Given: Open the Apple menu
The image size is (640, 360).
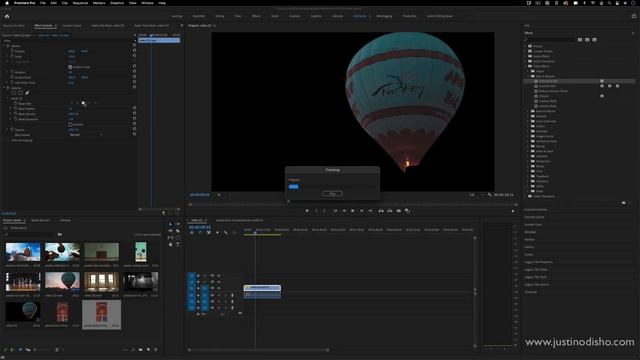Looking at the screenshot, I should pyautogui.click(x=7, y=3).
